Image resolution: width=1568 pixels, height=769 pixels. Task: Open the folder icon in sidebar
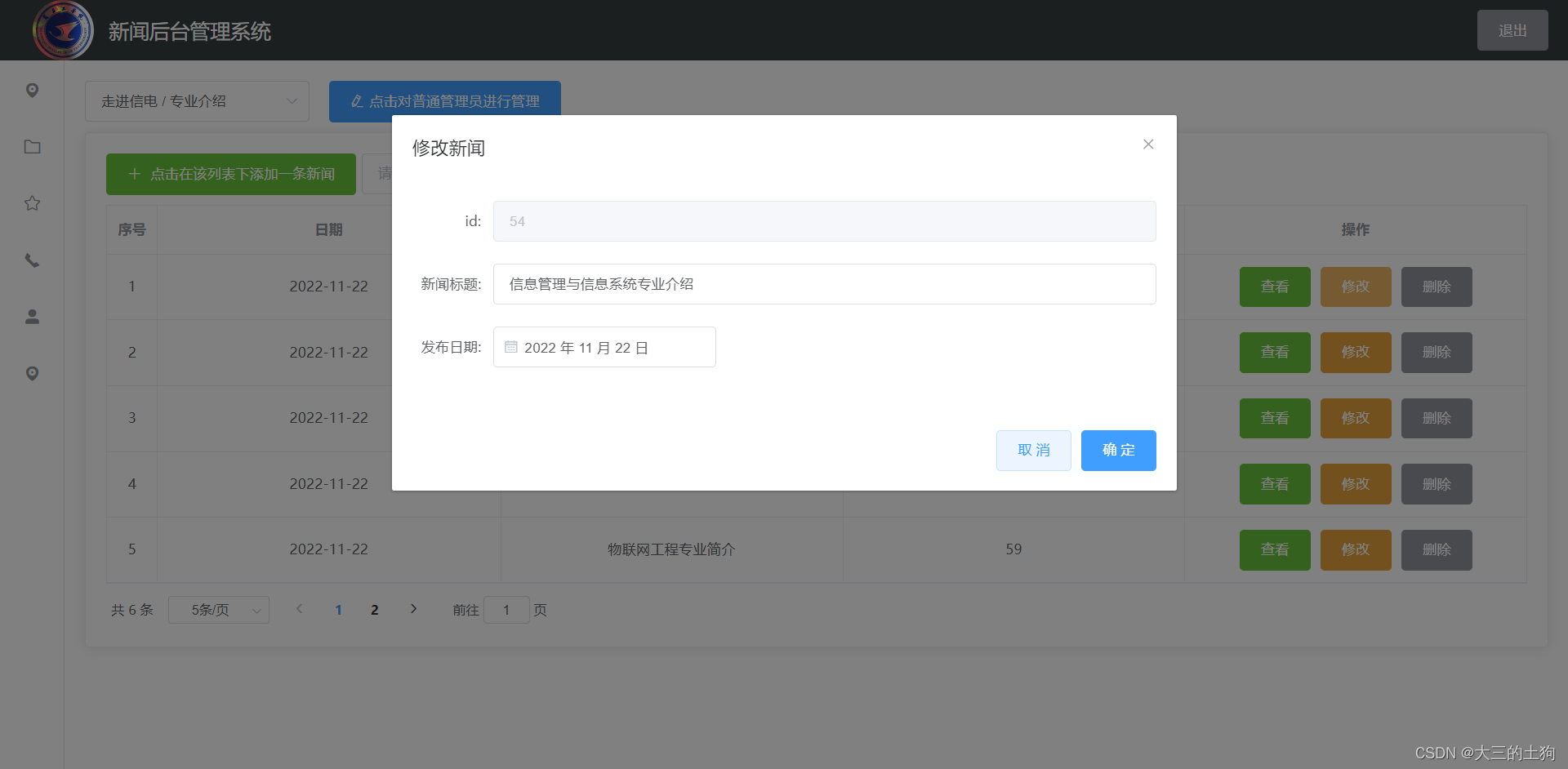tap(32, 147)
